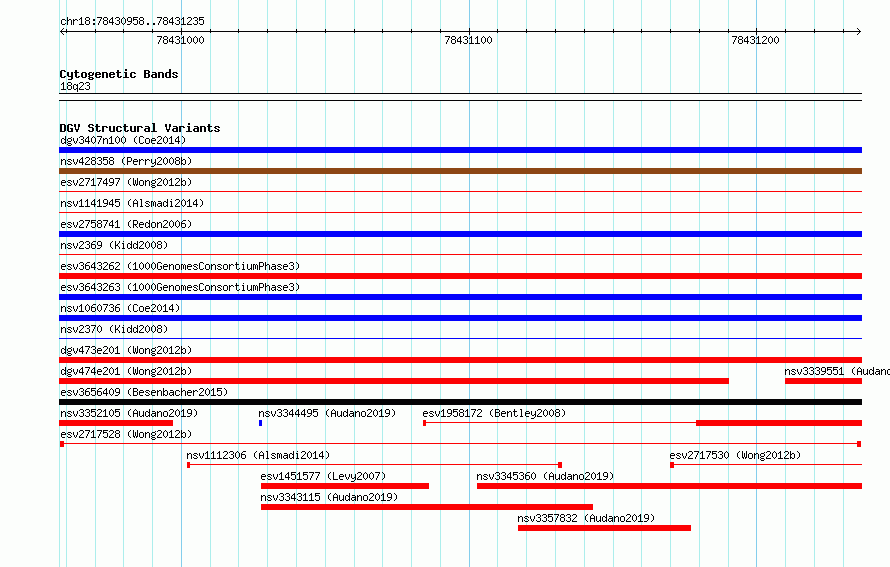Click the nsv3339551 variant label
The width and height of the screenshot is (890, 567).
(837, 371)
